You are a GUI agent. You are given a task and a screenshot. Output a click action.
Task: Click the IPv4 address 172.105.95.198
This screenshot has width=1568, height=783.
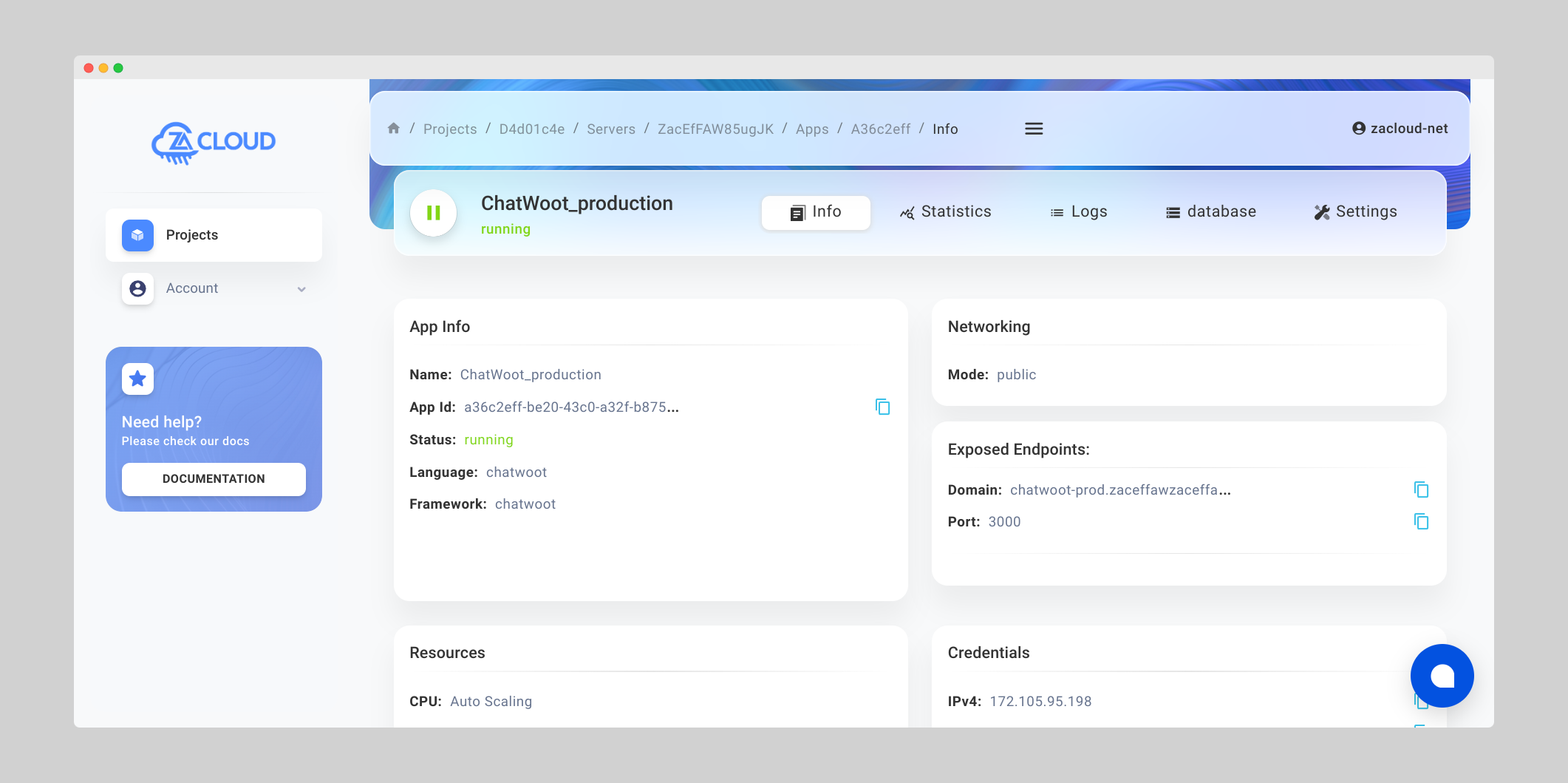pos(1040,702)
